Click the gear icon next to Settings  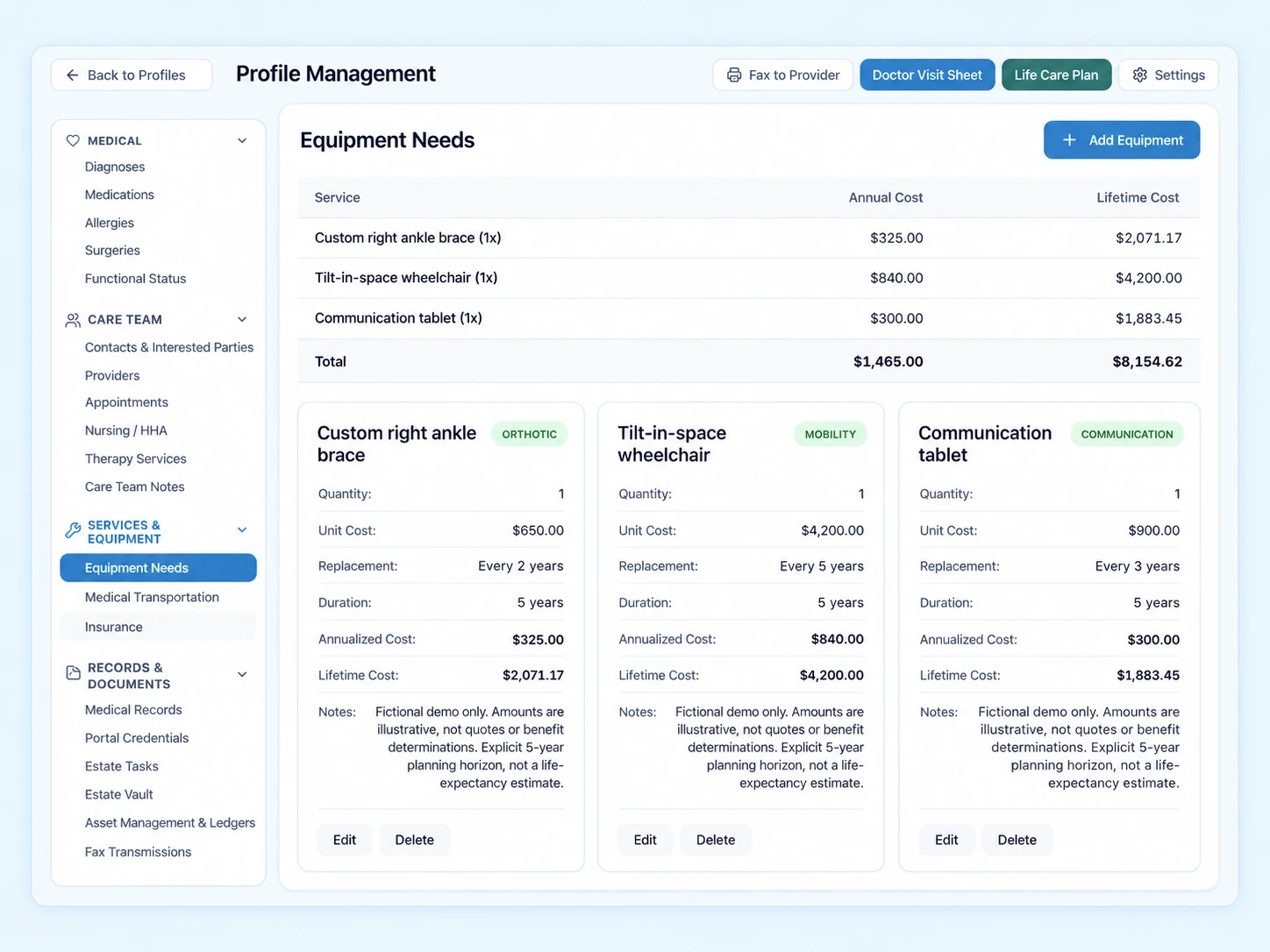pyautogui.click(x=1140, y=75)
